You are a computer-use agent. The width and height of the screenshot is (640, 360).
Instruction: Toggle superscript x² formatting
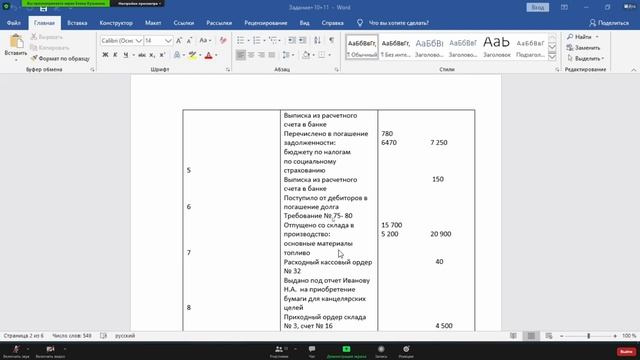(162, 55)
